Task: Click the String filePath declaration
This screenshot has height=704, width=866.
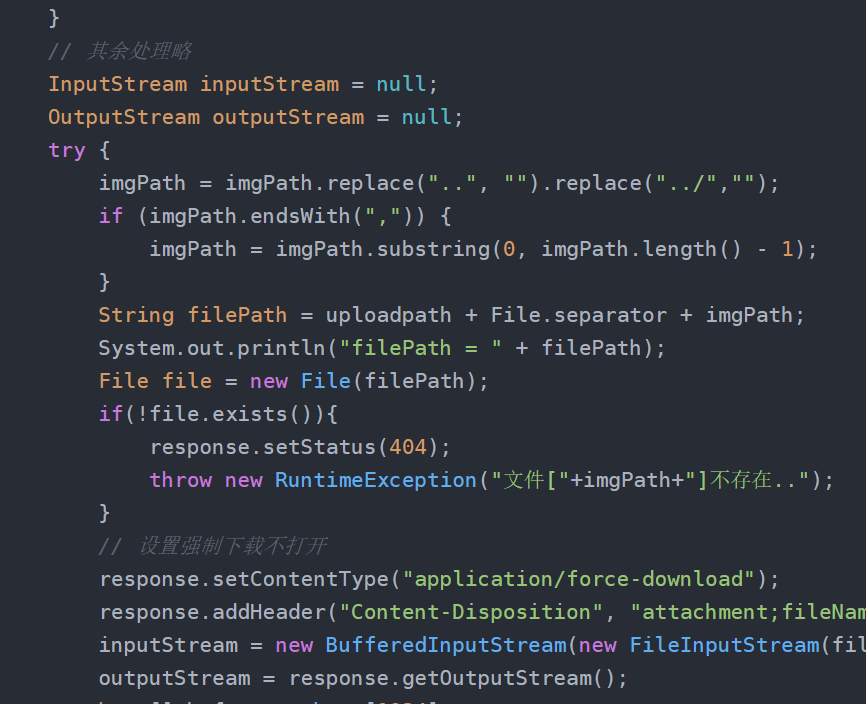Action: (x=193, y=315)
